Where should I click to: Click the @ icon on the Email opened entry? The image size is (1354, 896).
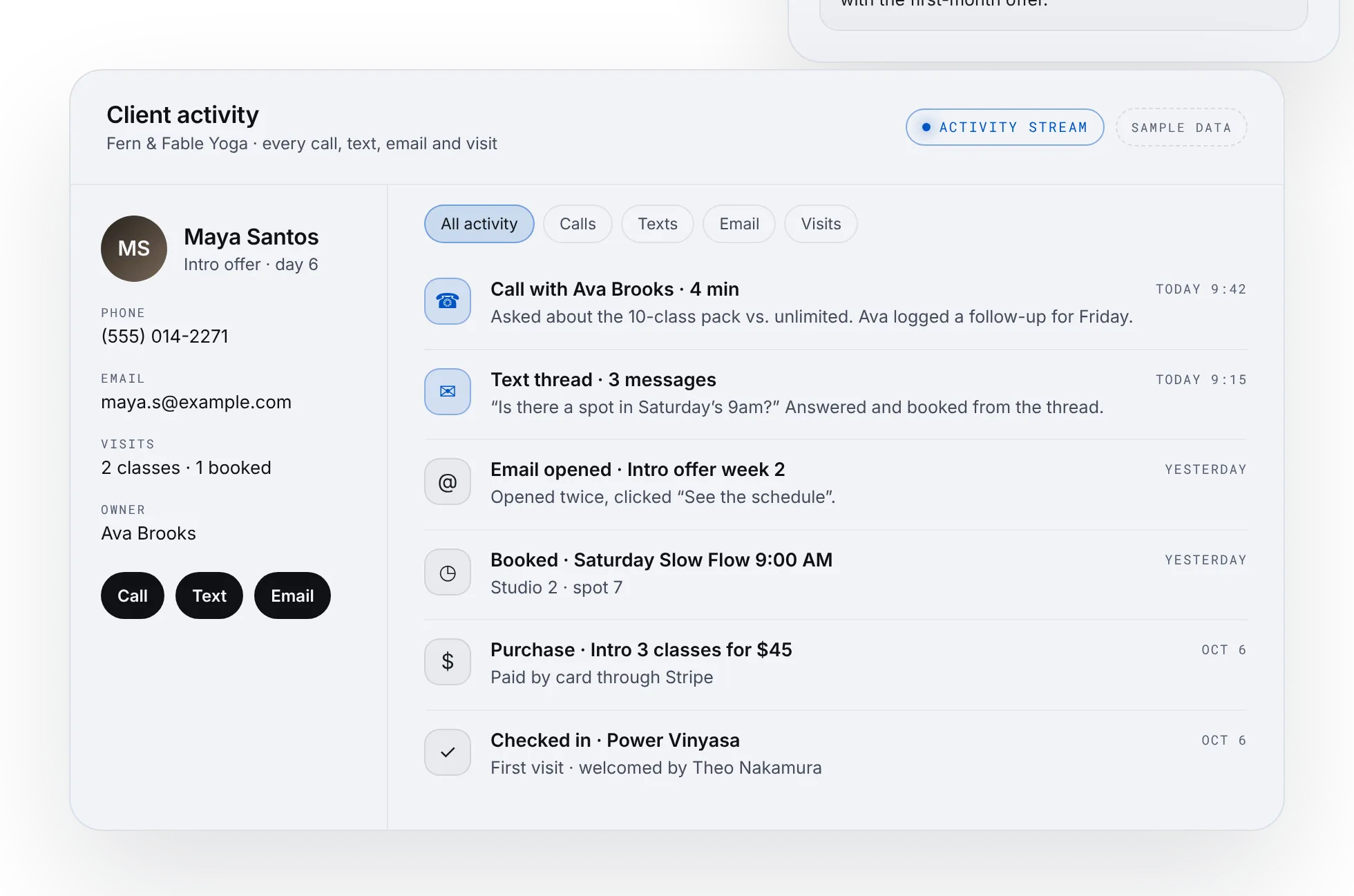[x=448, y=482]
